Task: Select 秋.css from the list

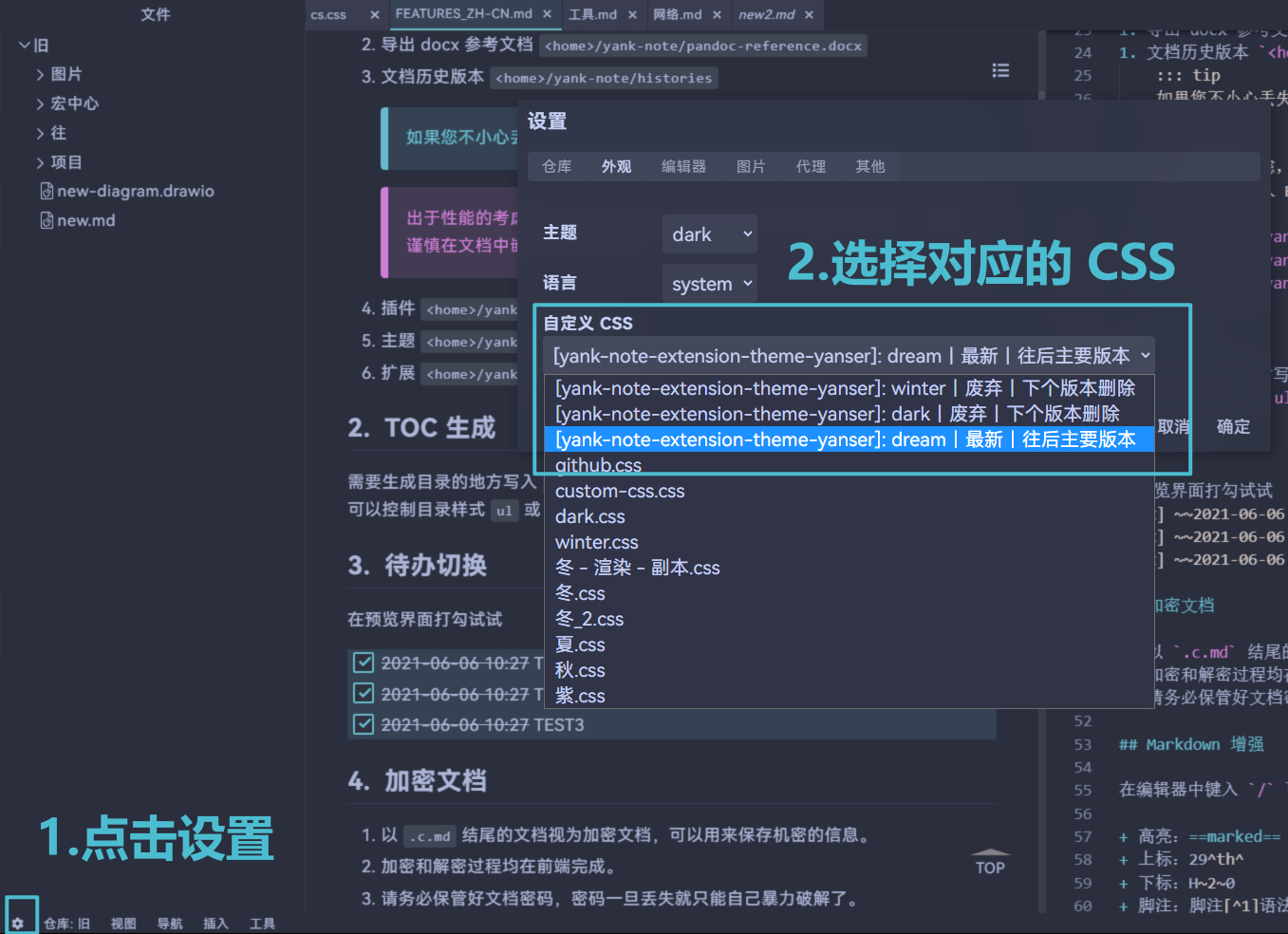Action: (x=849, y=670)
